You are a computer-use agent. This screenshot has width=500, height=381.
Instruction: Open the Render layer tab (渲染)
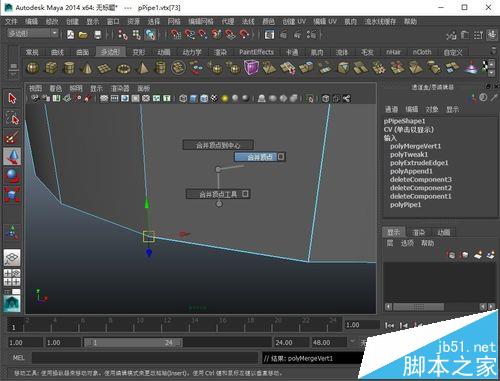(419, 232)
